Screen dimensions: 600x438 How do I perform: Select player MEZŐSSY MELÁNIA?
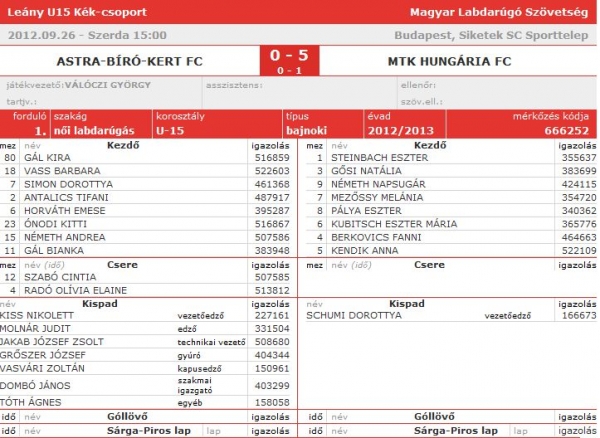(377, 197)
